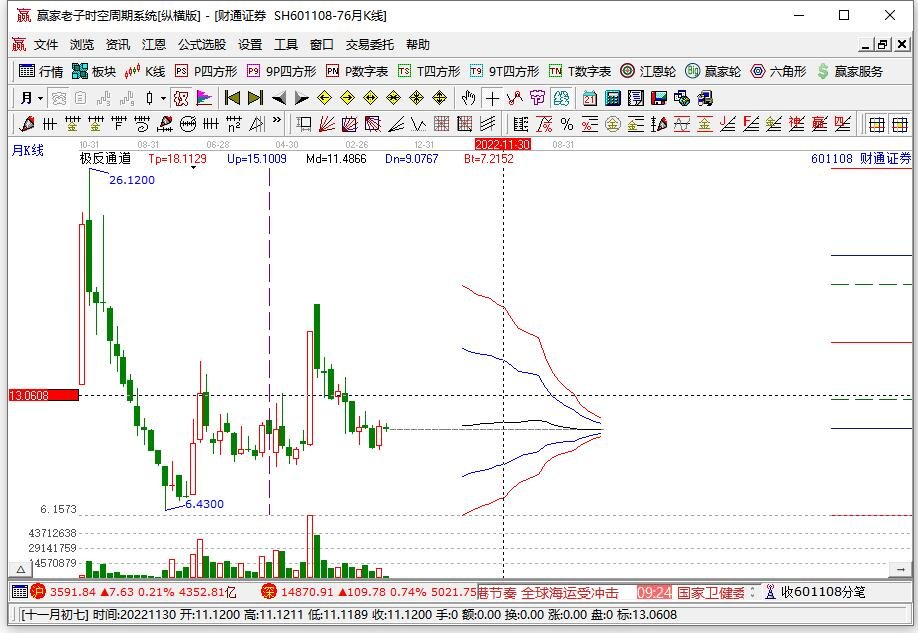The image size is (918, 633).
Task: Launch the 江恩轮 Gann wheel
Action: [x=648, y=71]
